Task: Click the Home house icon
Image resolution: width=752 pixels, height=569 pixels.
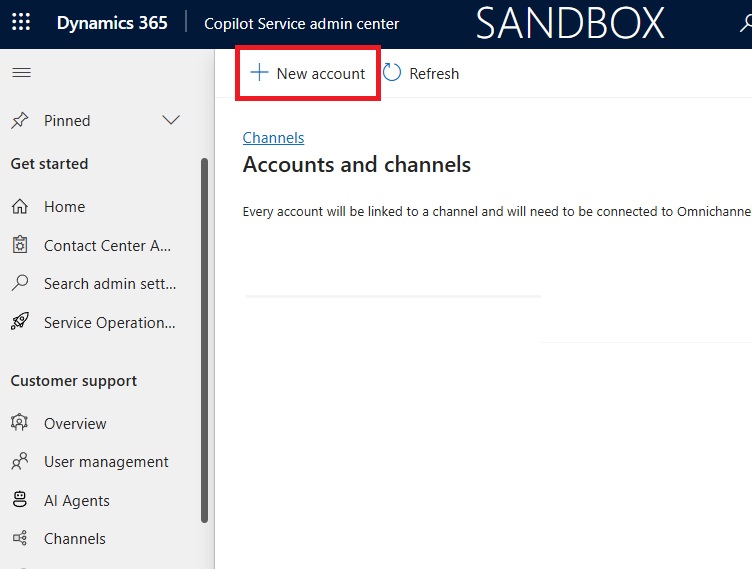Action: point(20,206)
